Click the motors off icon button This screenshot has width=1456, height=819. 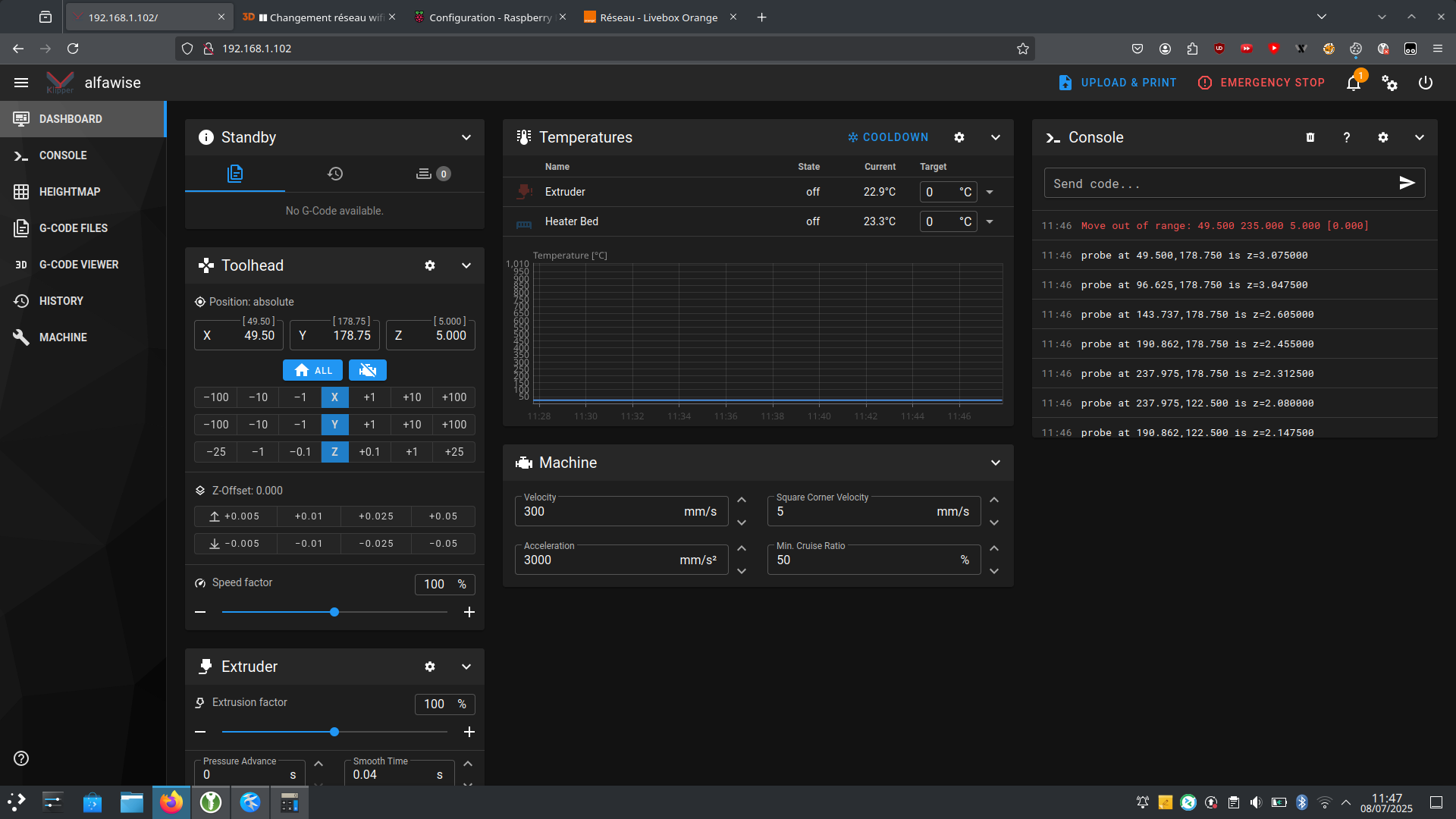368,370
